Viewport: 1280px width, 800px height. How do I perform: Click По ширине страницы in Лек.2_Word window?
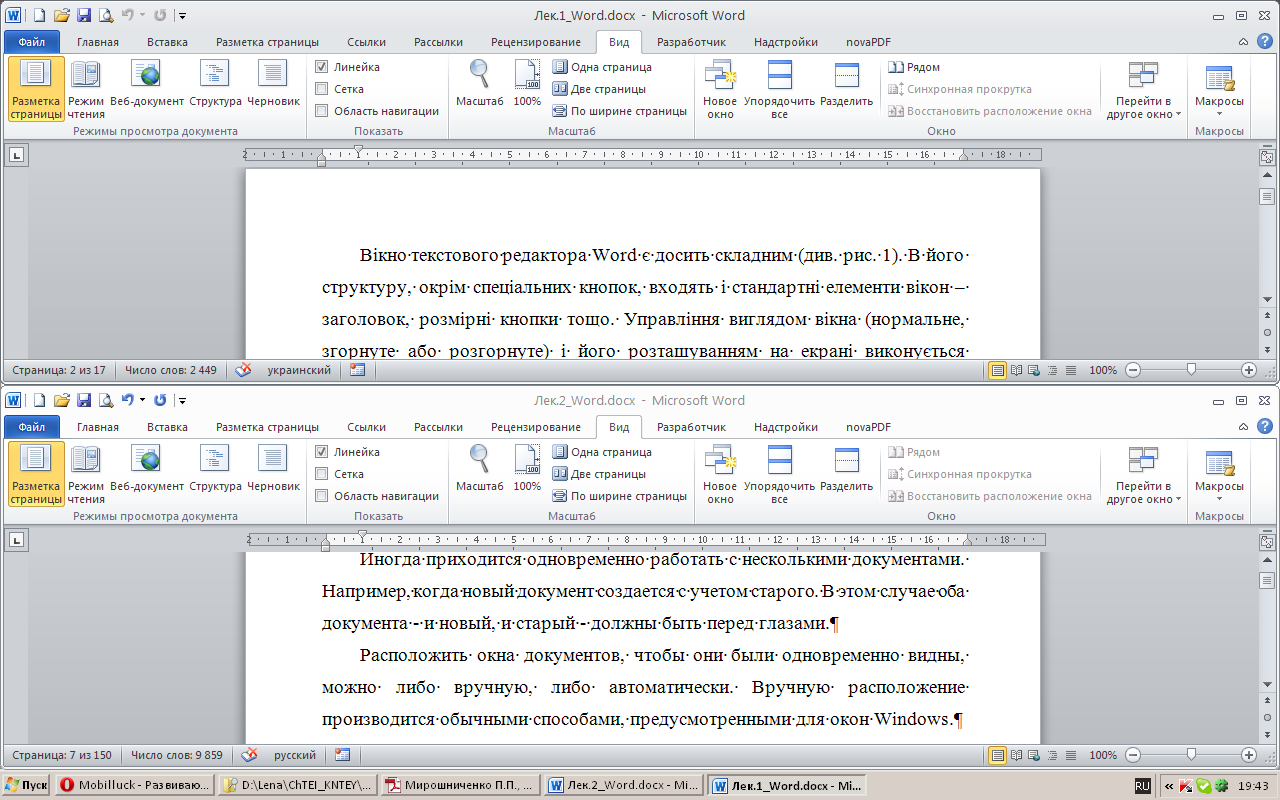click(620, 496)
